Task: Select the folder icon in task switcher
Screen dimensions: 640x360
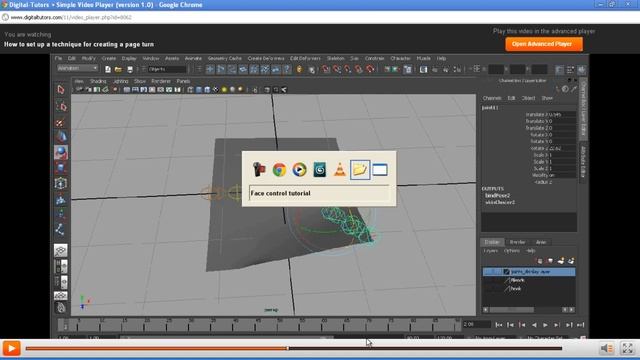Action: click(x=360, y=169)
